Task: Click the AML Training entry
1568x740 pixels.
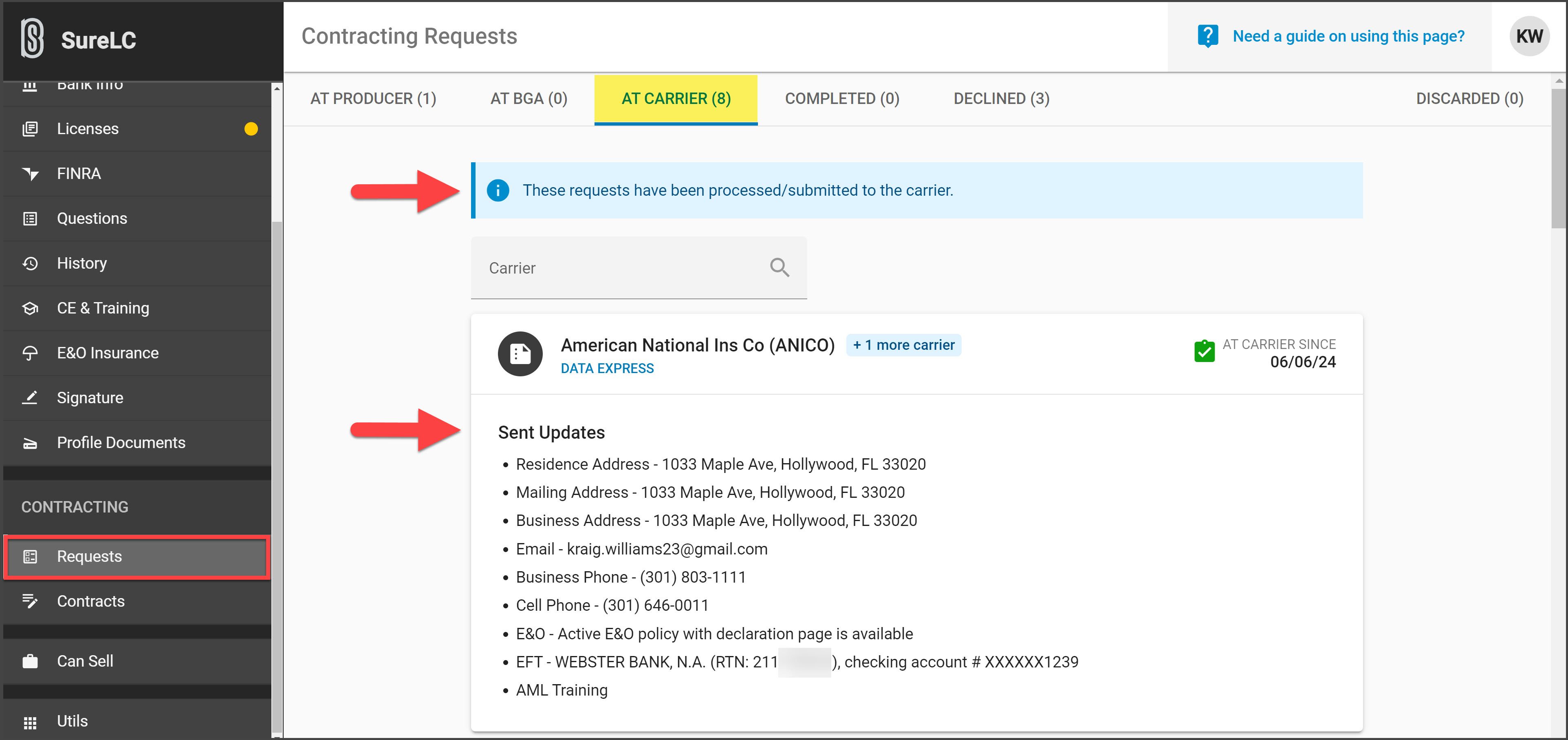Action: pyautogui.click(x=562, y=690)
